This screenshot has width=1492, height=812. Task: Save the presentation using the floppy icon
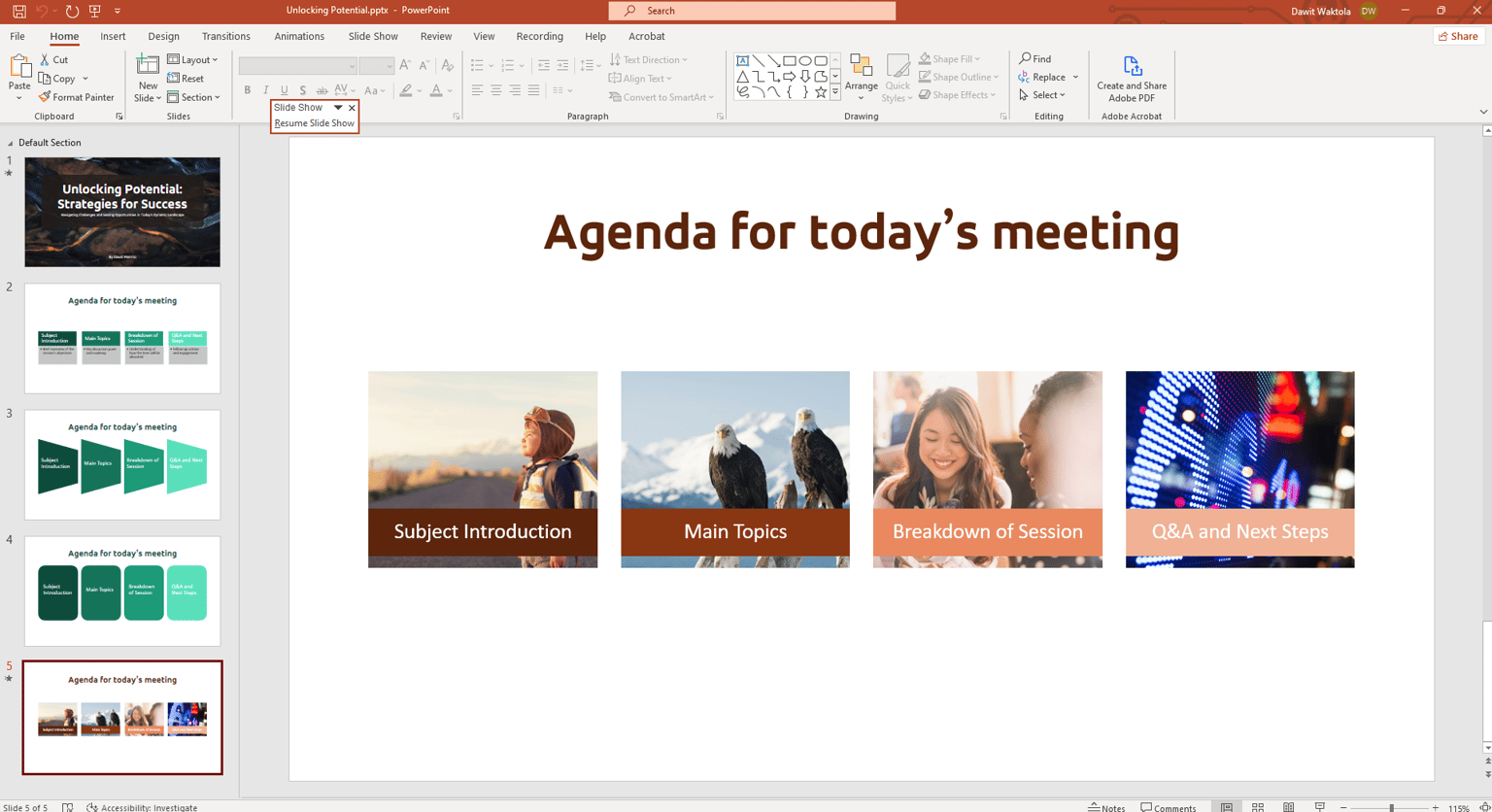pos(18,11)
